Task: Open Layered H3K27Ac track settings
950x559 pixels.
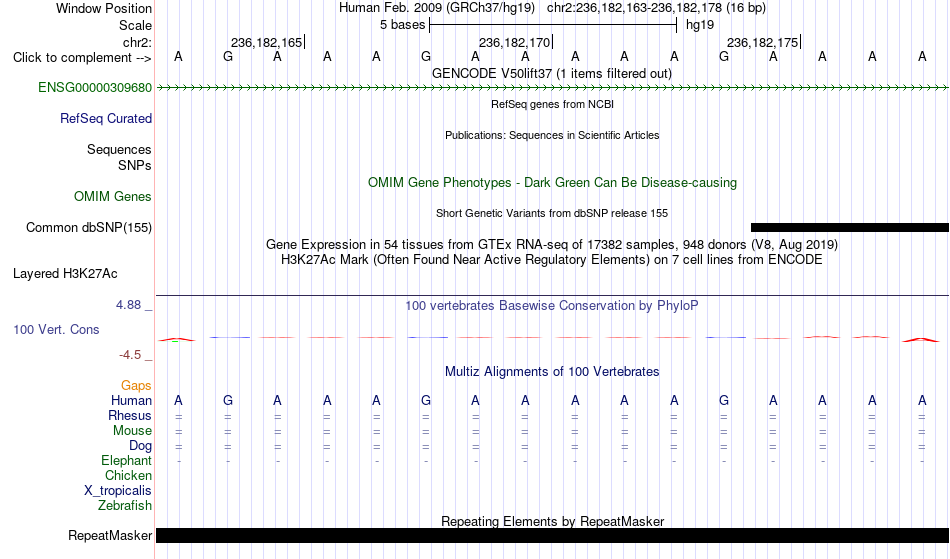Action: coord(65,274)
